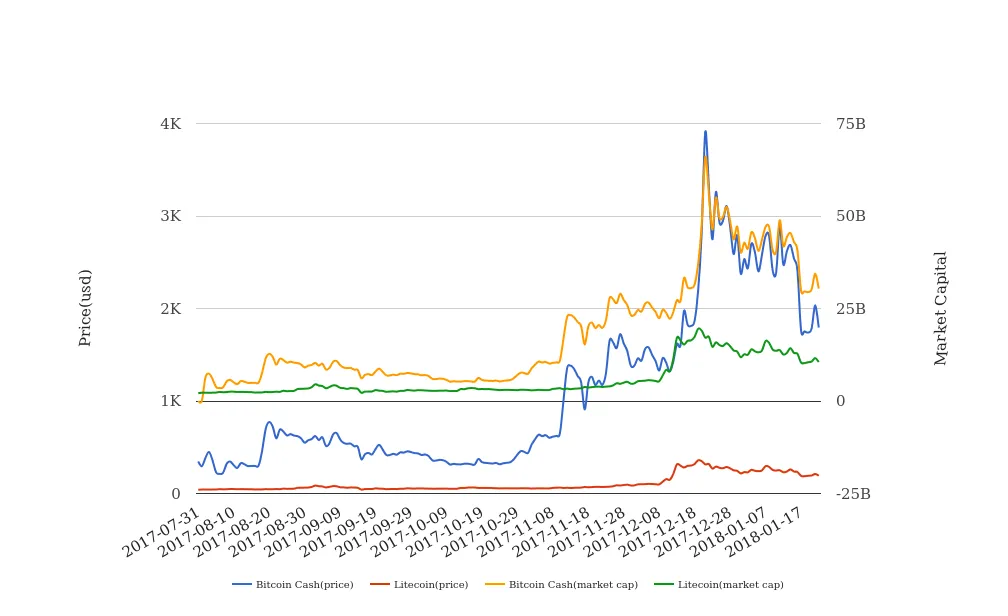Screen dimensions: 1008x616
Task: Click the 0 tick on the left price axis
Action: click(176, 494)
